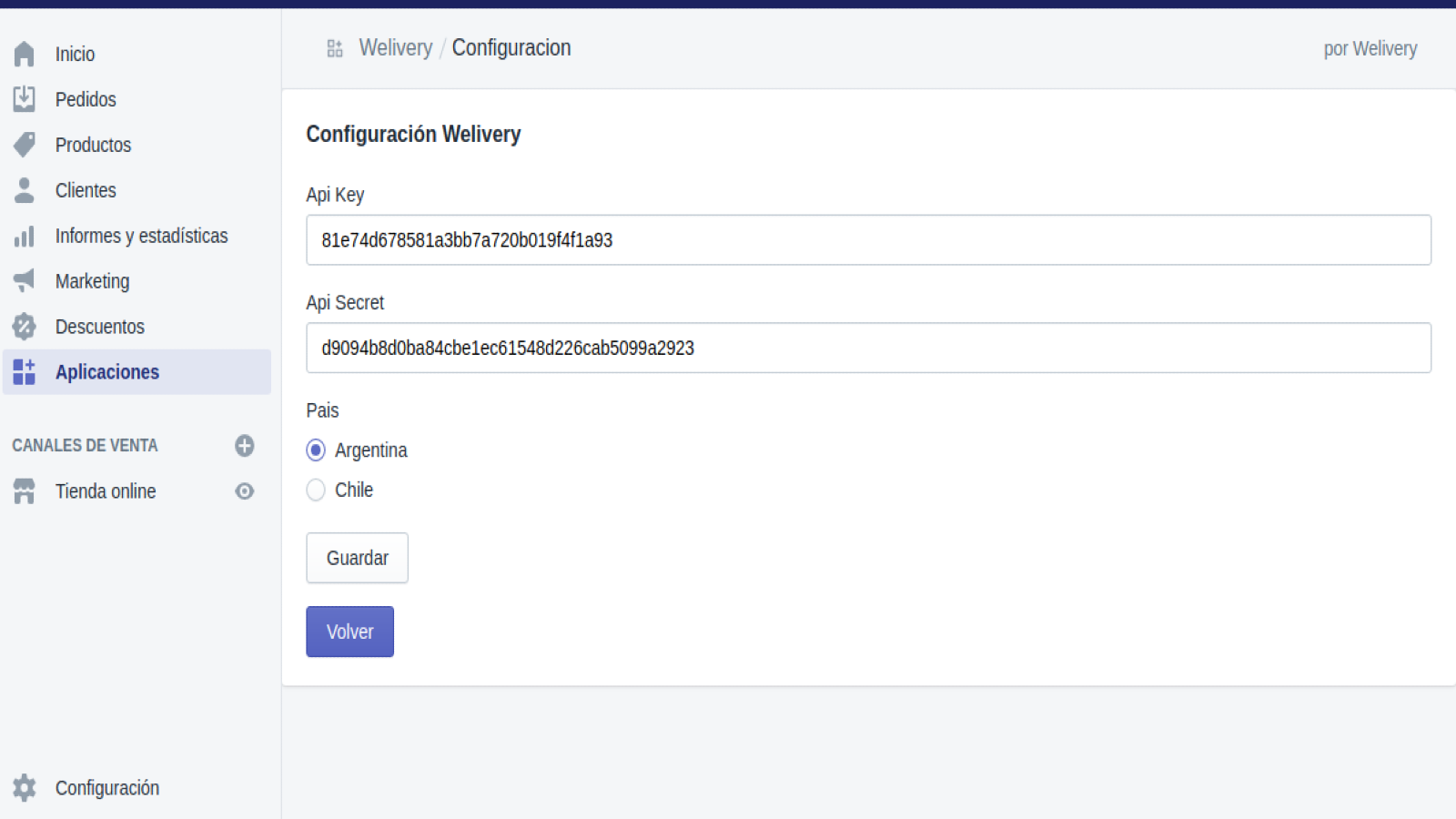
Task: Click the por Welivery text
Action: (1370, 48)
